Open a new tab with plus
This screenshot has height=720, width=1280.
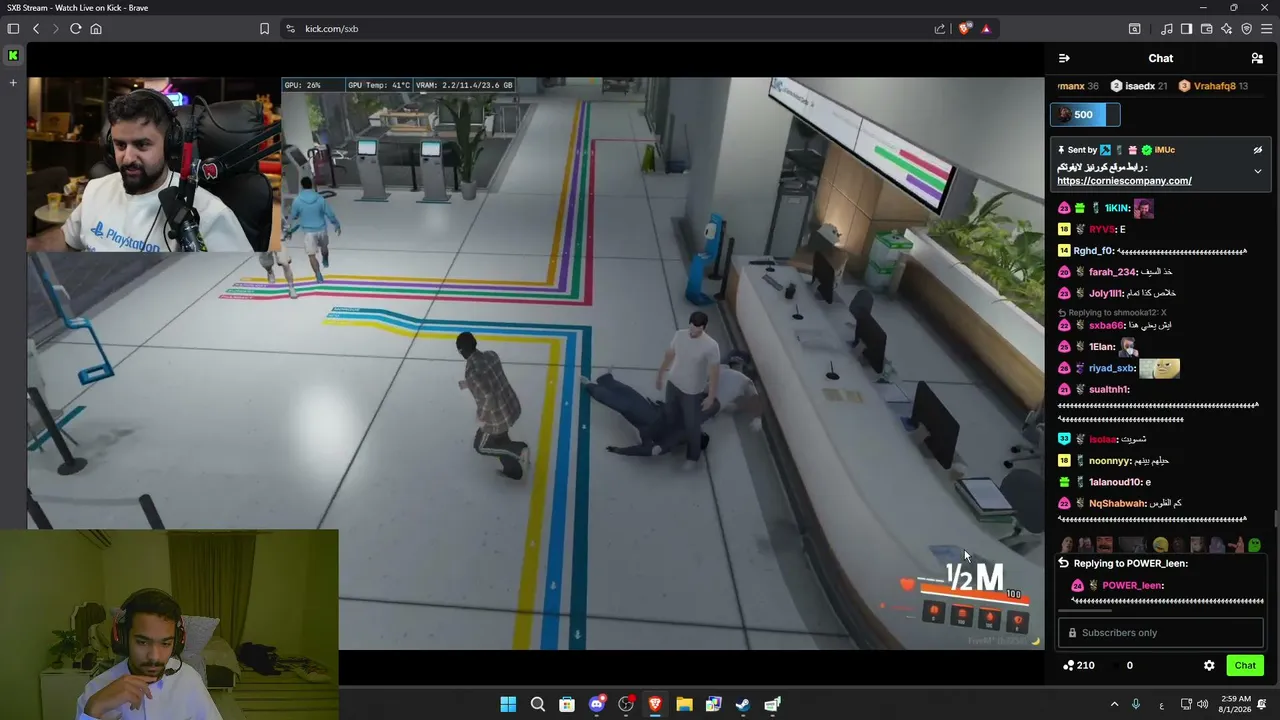[13, 82]
